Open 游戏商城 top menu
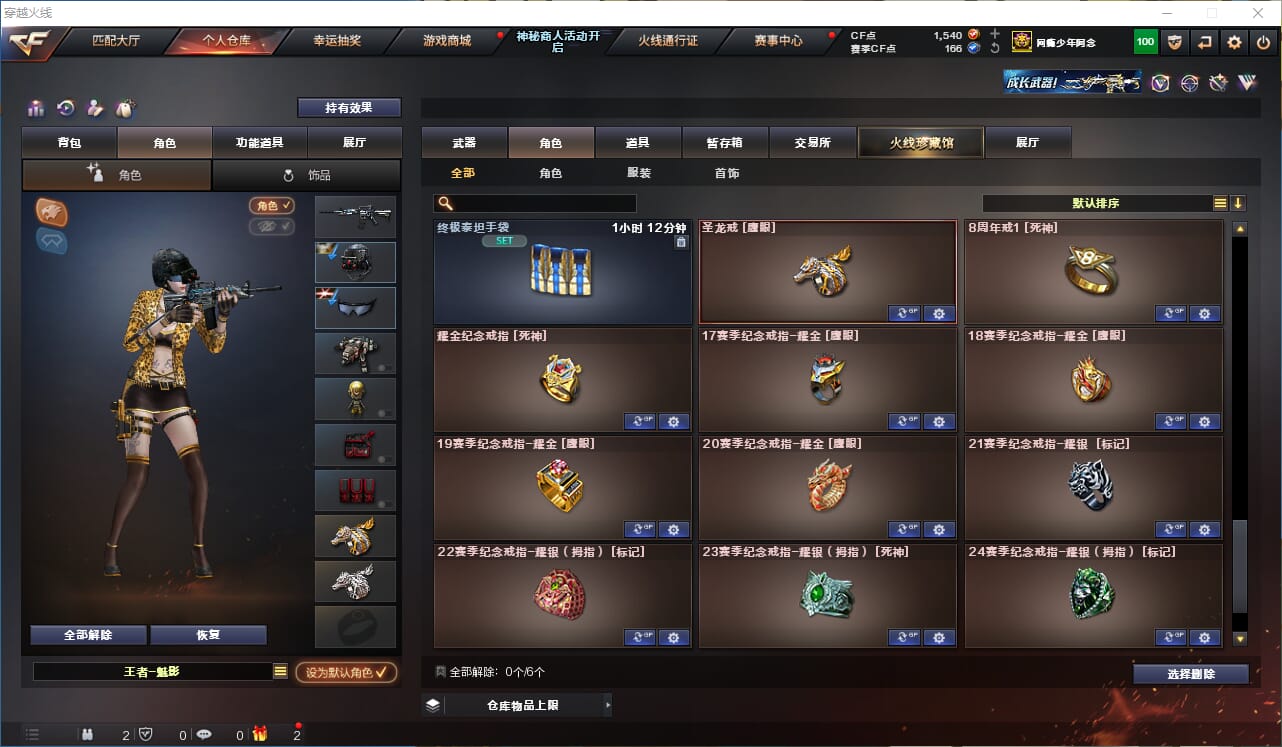This screenshot has height=747, width=1282. 446,41
